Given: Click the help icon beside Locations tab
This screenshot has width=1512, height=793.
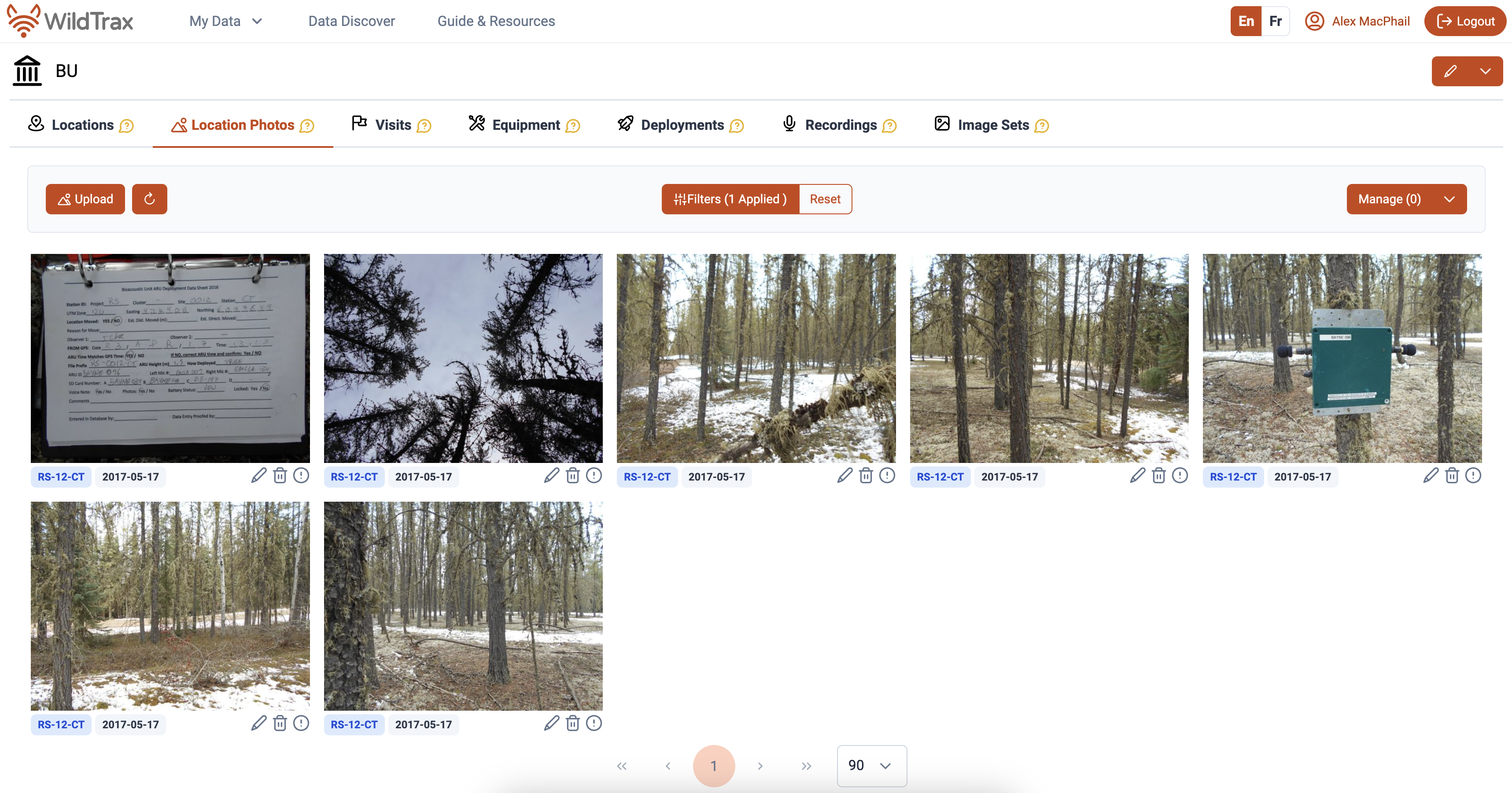Looking at the screenshot, I should [126, 125].
